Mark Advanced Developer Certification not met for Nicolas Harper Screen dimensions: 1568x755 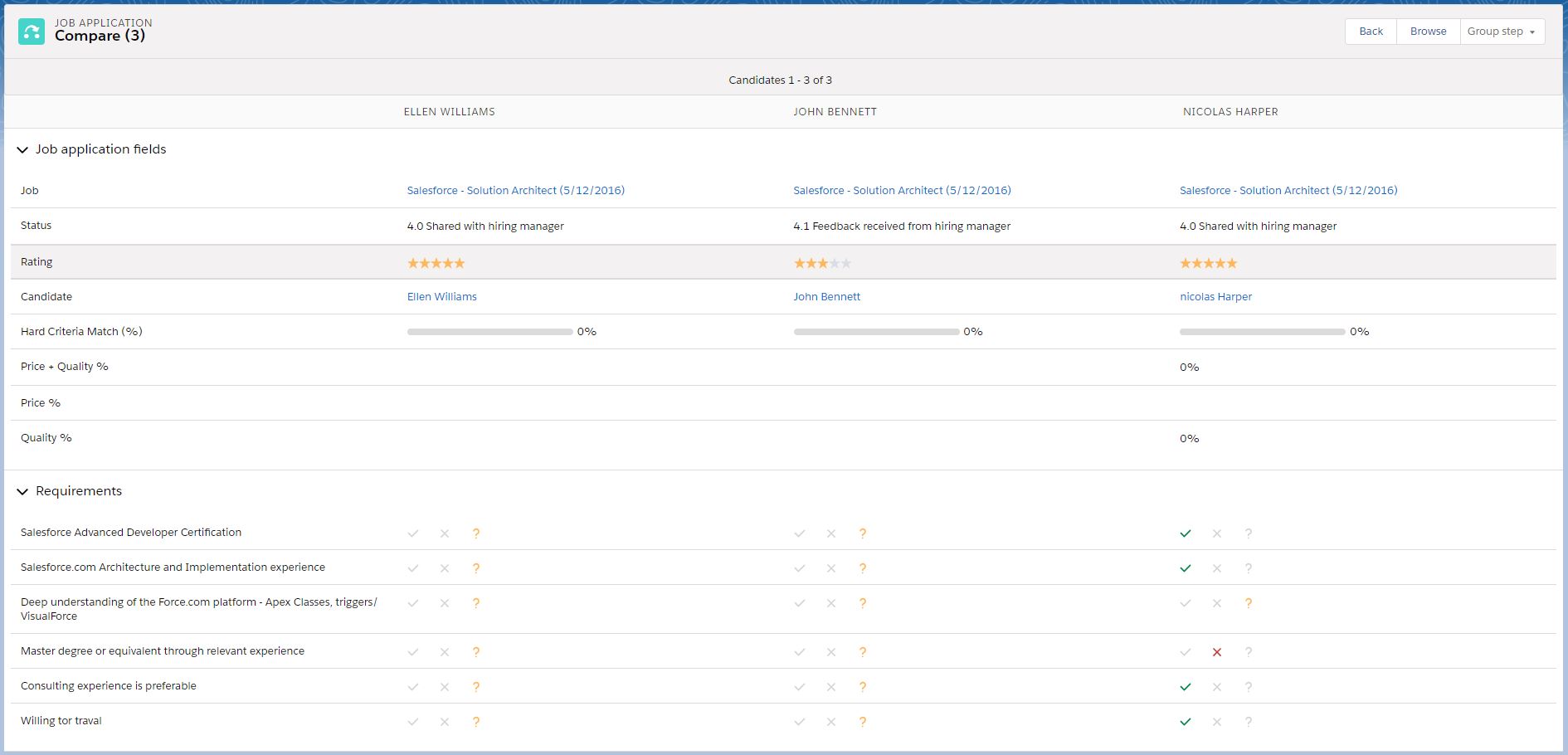tap(1217, 533)
